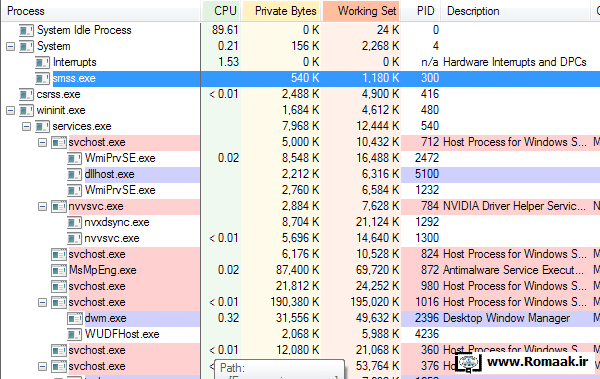Click the 1.53 CPU value
Screen dimensions: 600x379
pyautogui.click(x=228, y=62)
